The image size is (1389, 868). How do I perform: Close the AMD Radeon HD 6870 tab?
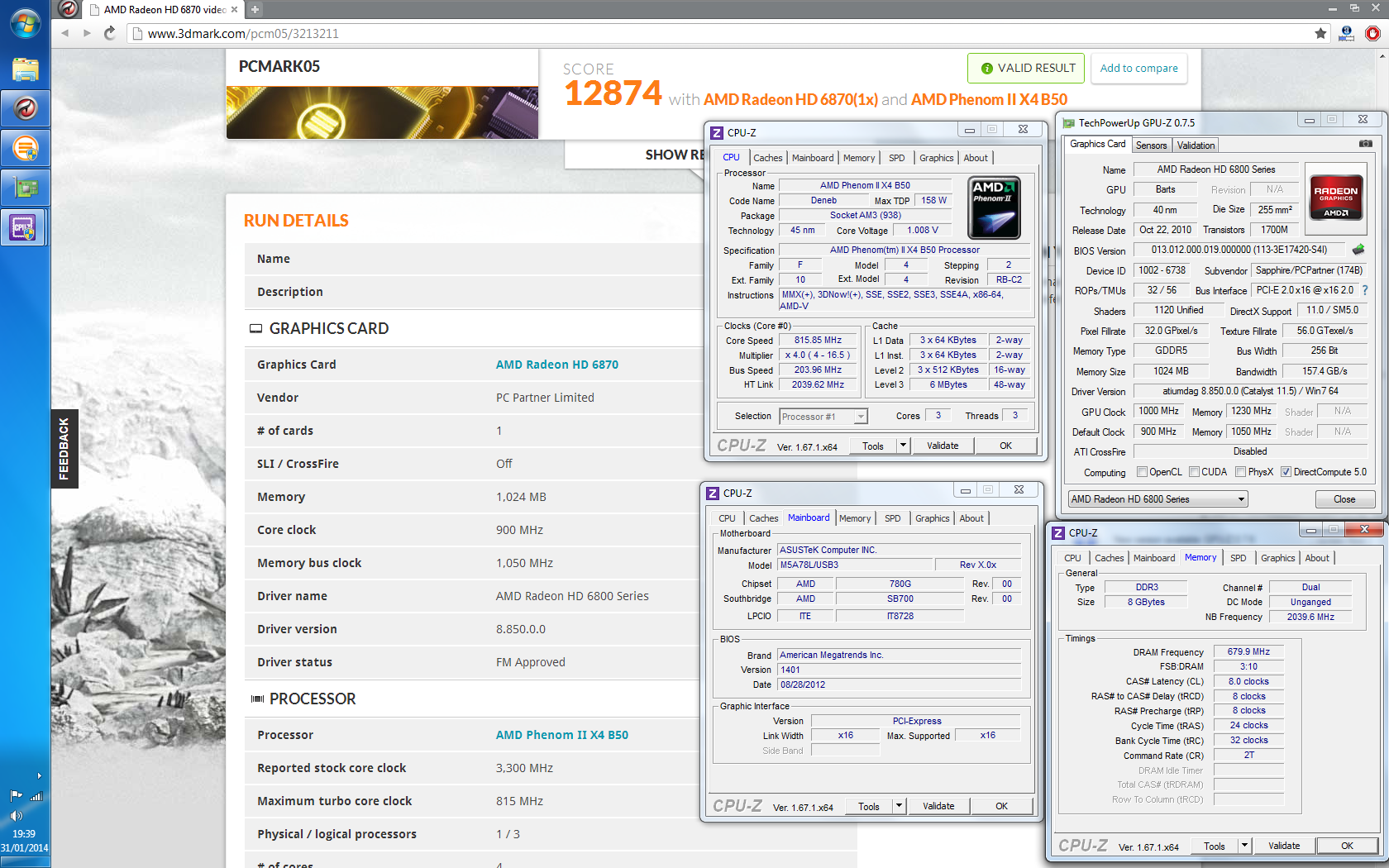[x=234, y=10]
